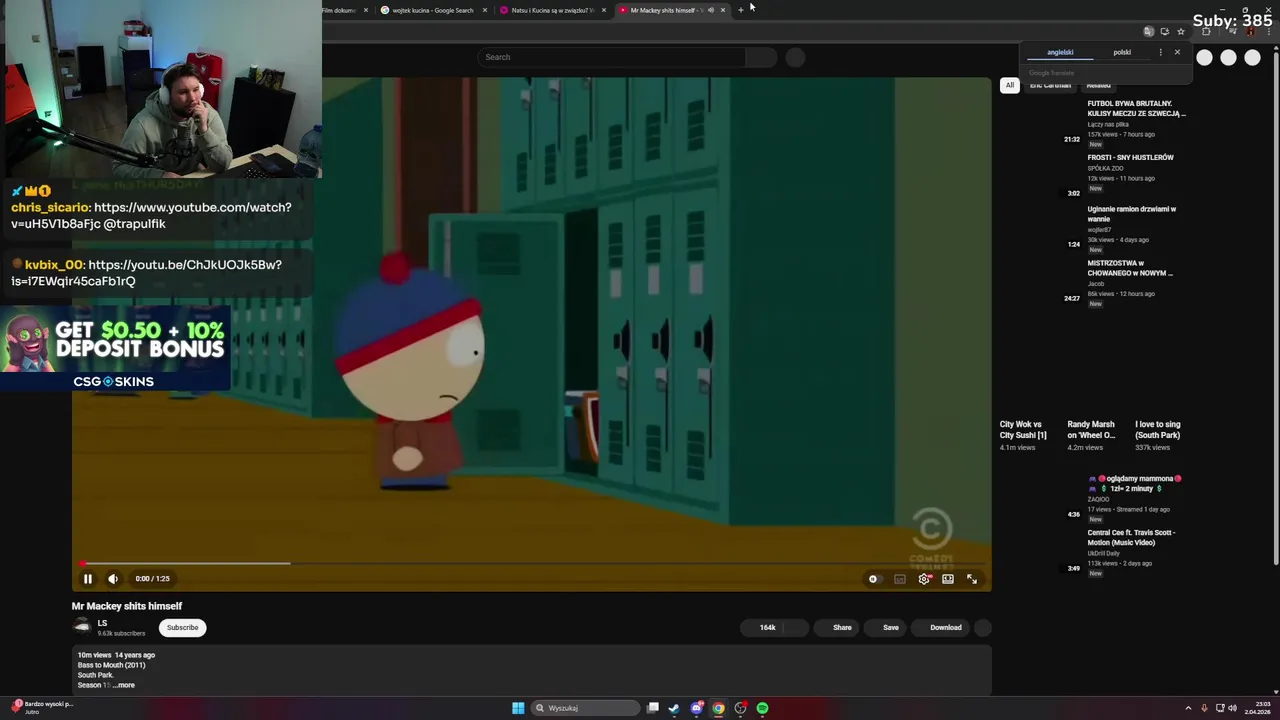
Task: Expand the description with ...more
Action: click(123, 685)
